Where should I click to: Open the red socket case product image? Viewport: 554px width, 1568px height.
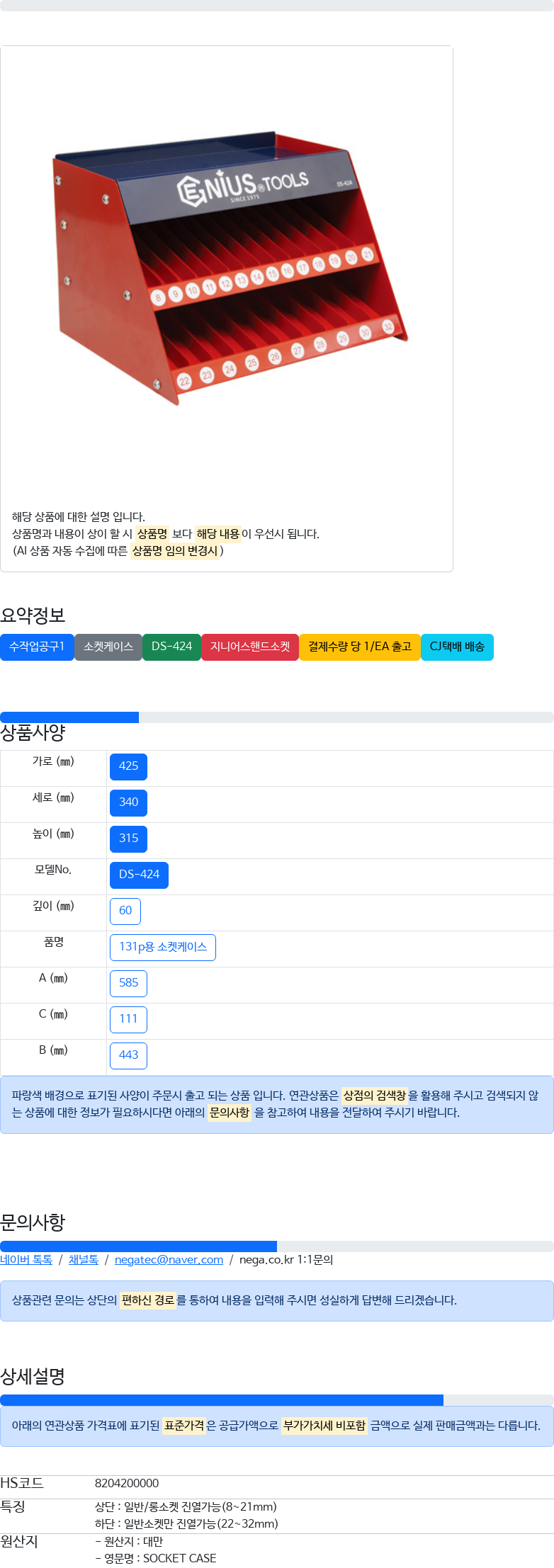click(x=227, y=273)
